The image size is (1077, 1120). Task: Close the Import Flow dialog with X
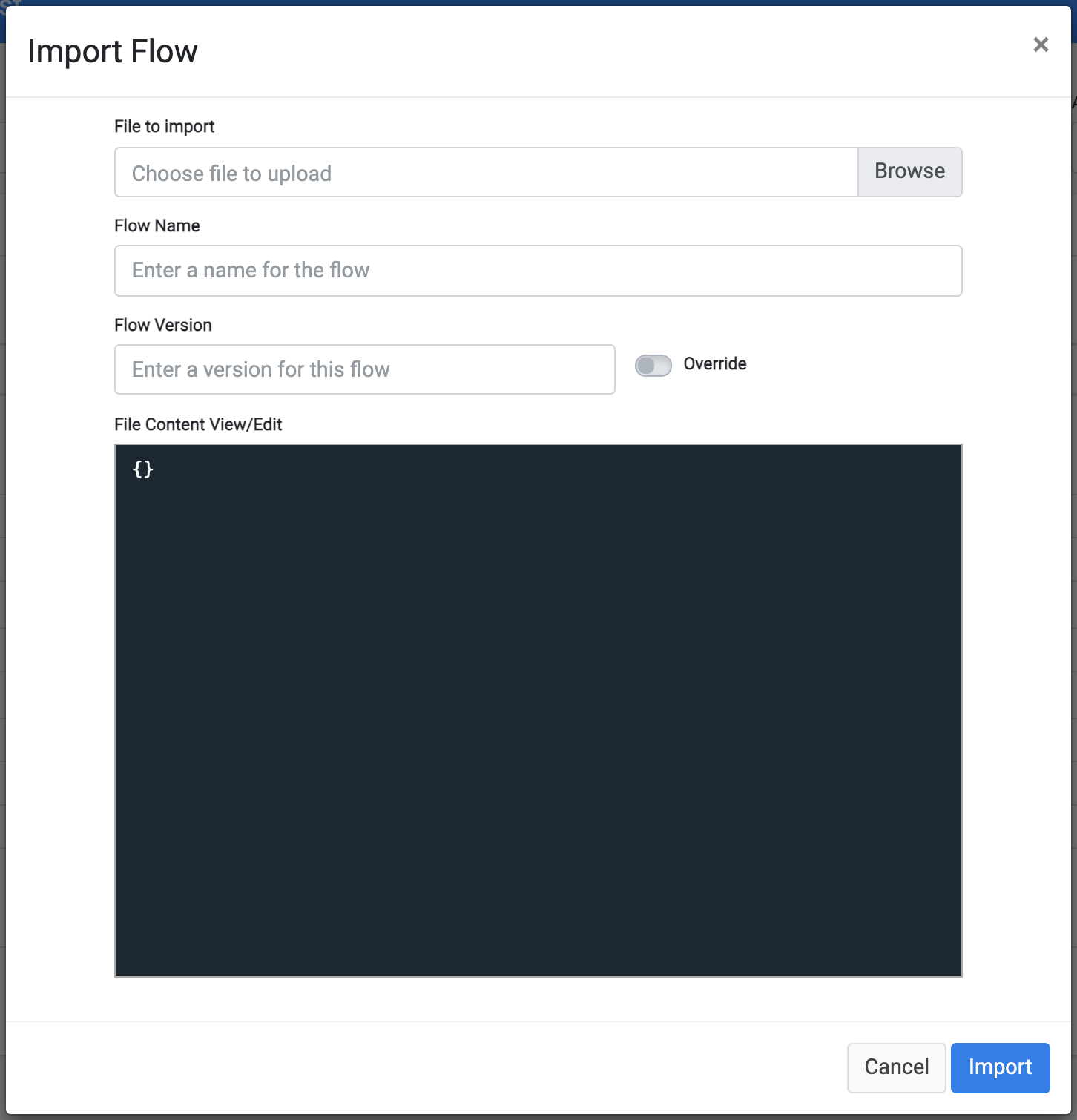pos(1041,45)
